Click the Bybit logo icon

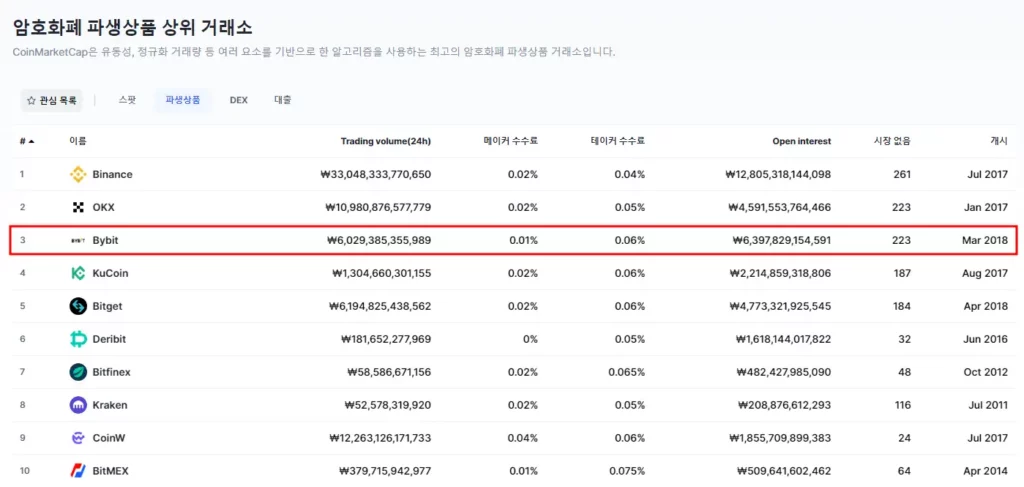[78, 240]
